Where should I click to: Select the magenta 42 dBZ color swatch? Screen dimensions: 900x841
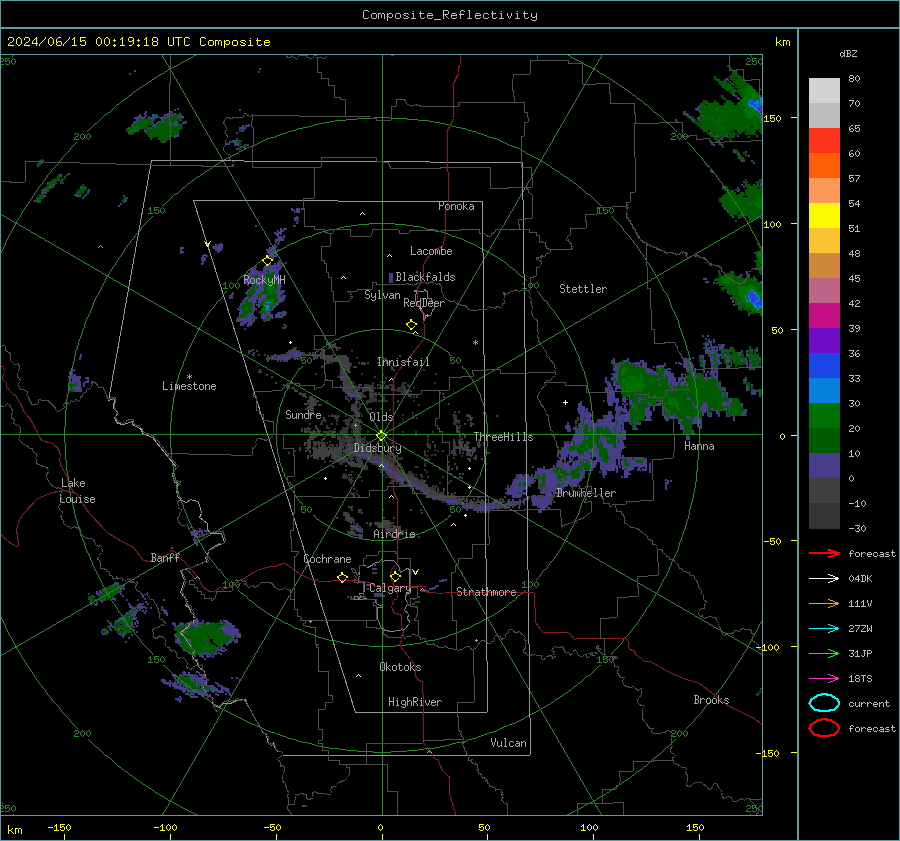tap(824, 316)
